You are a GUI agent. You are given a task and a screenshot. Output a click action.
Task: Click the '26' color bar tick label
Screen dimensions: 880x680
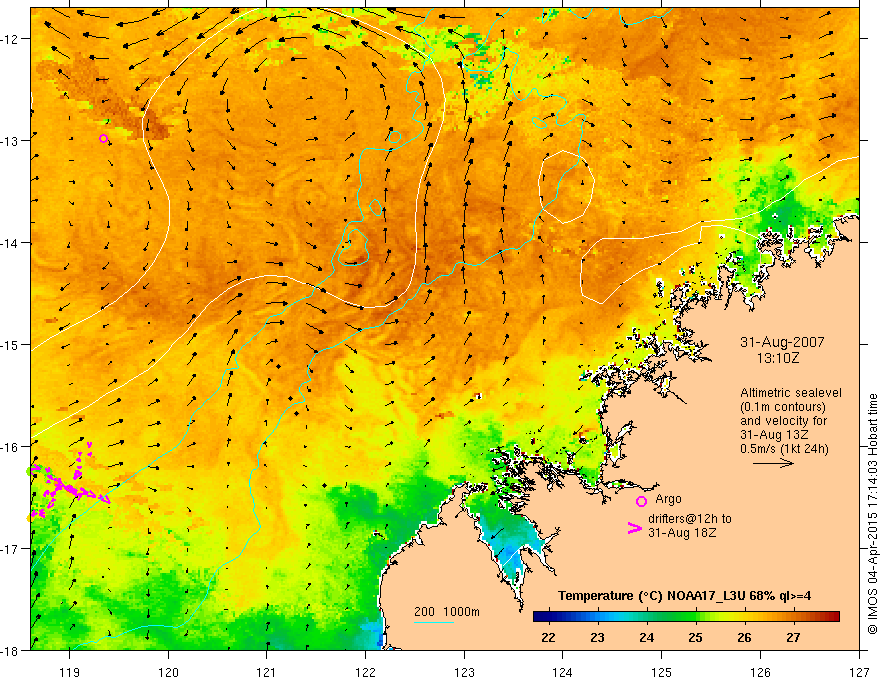[744, 637]
